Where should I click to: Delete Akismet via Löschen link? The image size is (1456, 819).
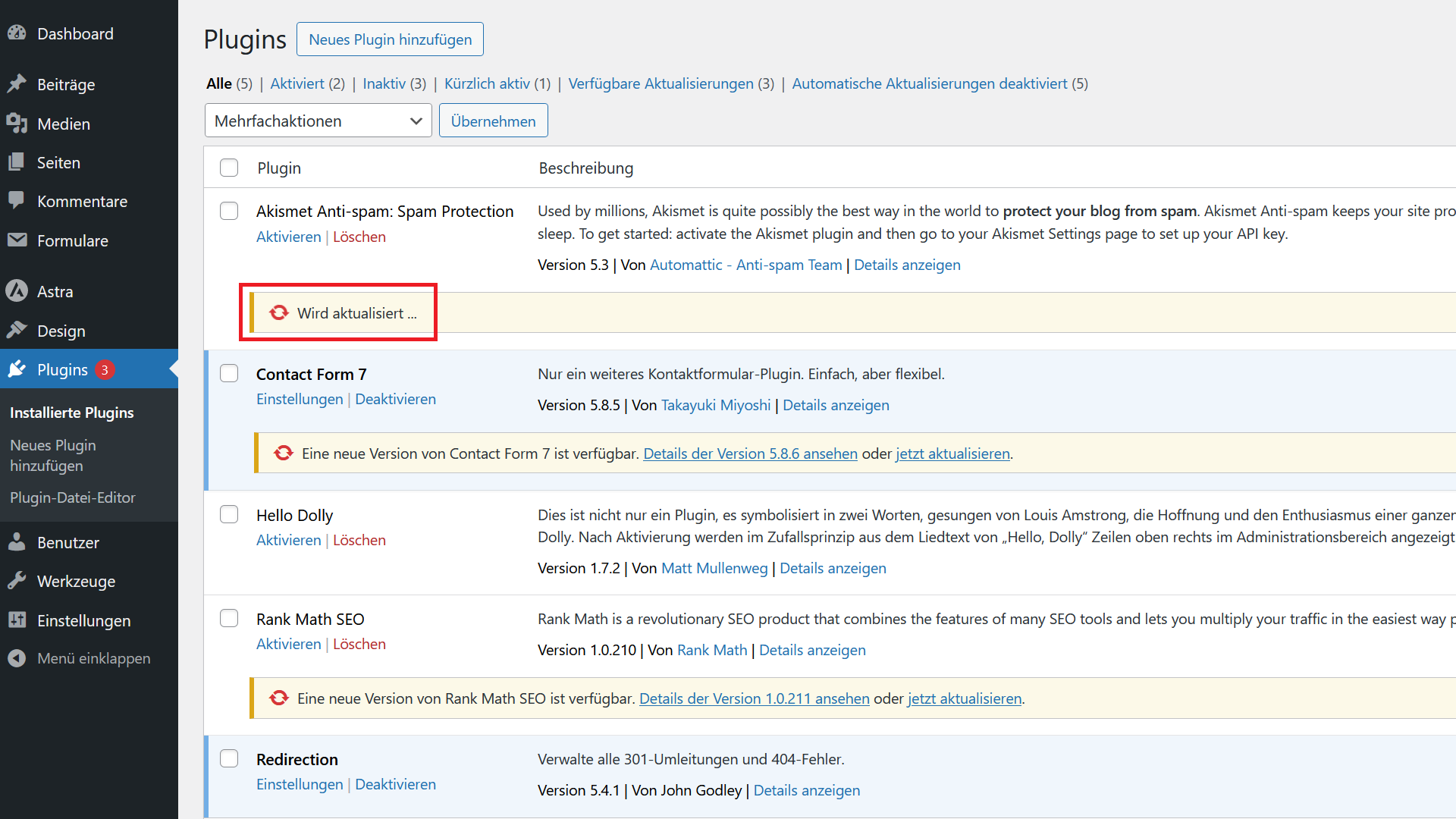click(x=359, y=237)
